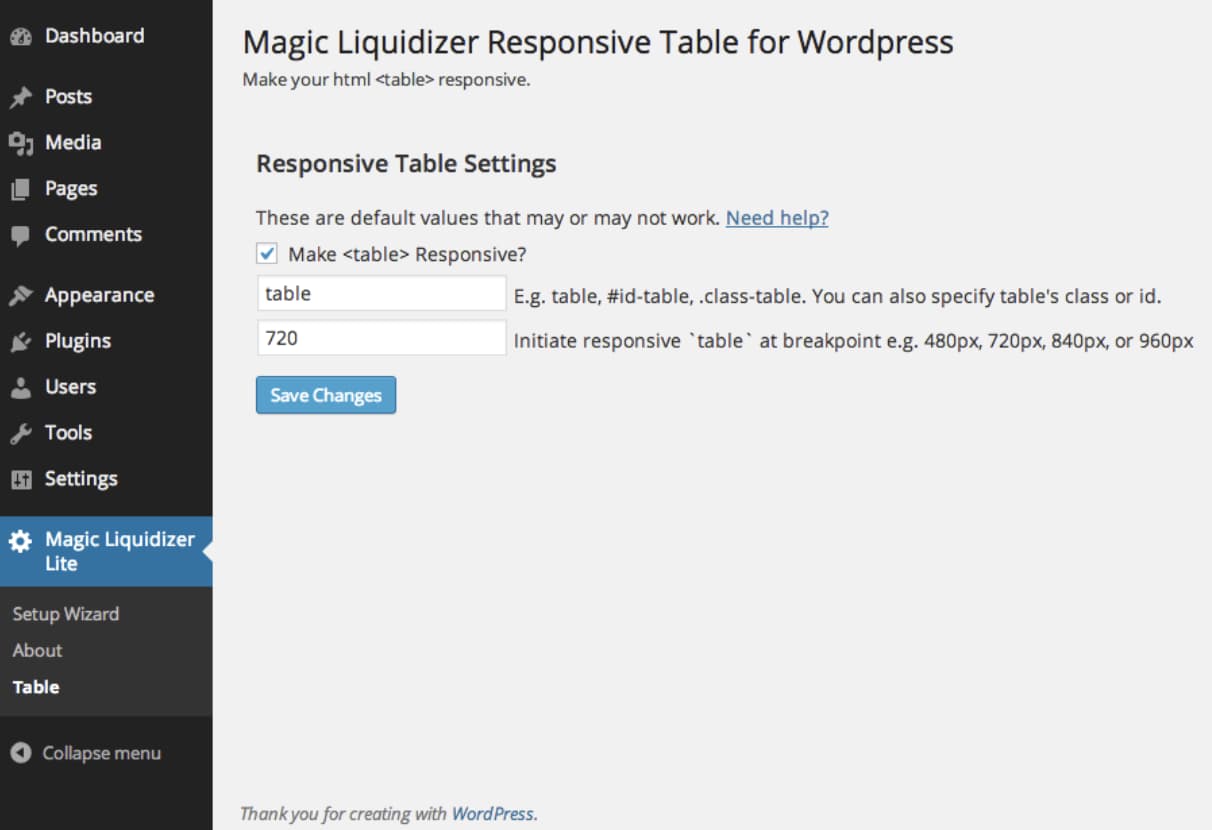Uncheck Make table Responsive
This screenshot has height=830, width=1212.
click(266, 254)
